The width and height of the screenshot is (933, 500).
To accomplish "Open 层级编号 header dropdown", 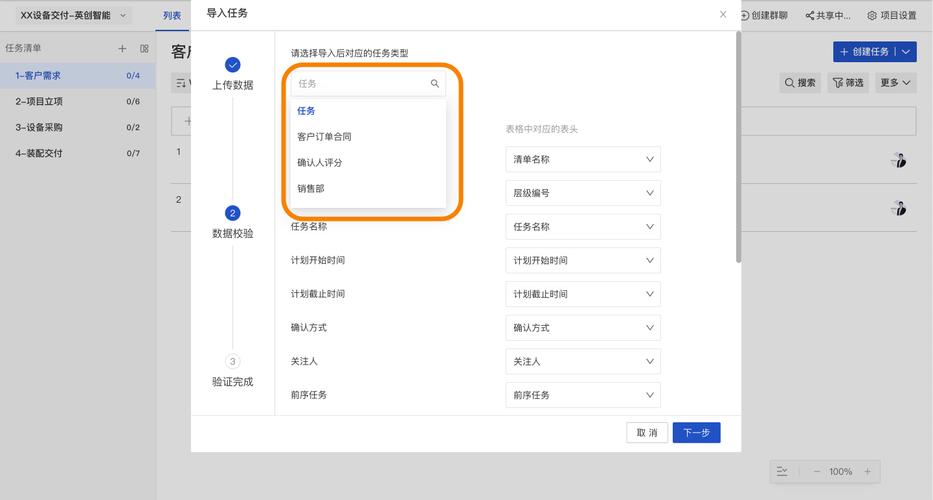I will pos(583,193).
